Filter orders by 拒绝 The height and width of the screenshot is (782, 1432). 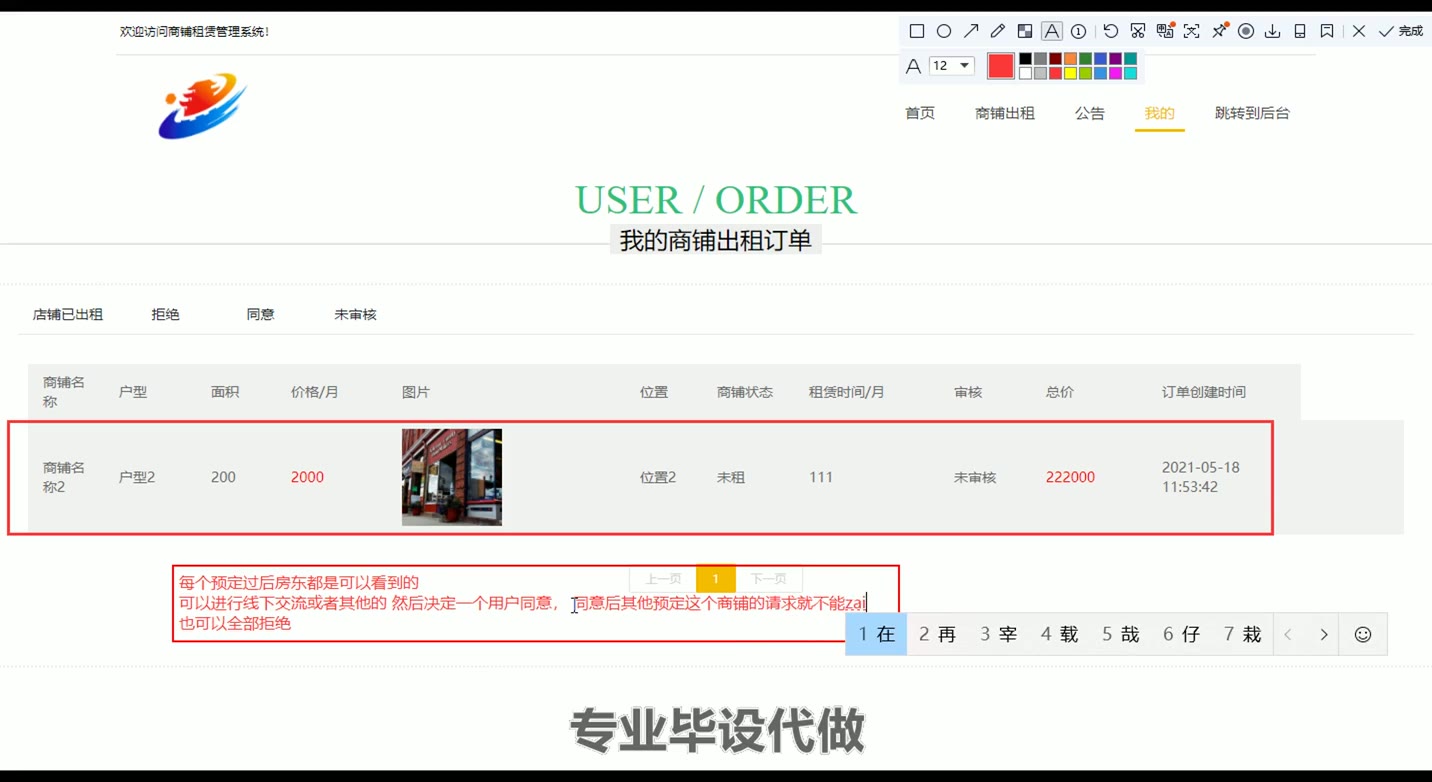tap(165, 314)
